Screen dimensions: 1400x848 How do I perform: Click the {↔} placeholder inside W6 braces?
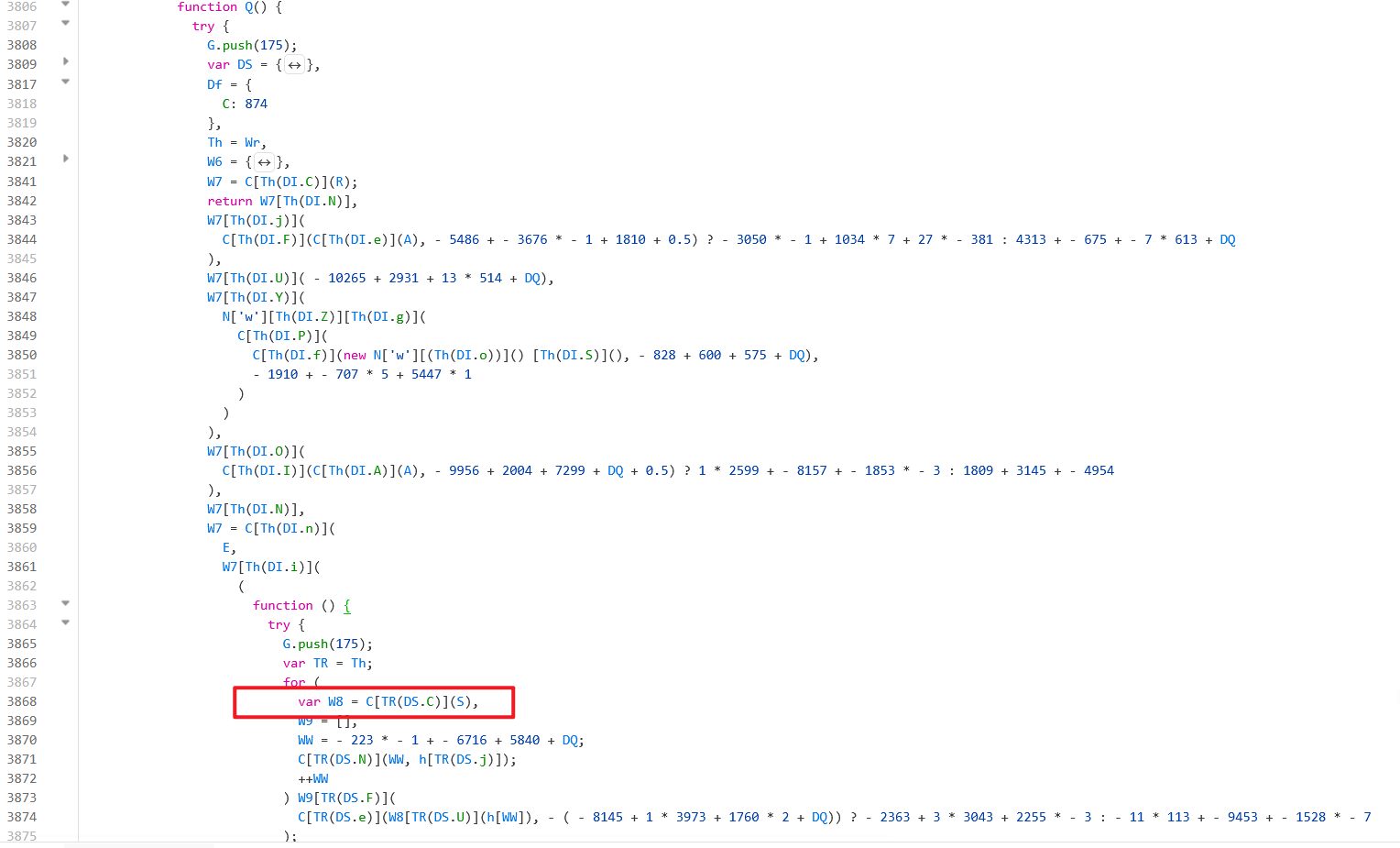click(264, 161)
